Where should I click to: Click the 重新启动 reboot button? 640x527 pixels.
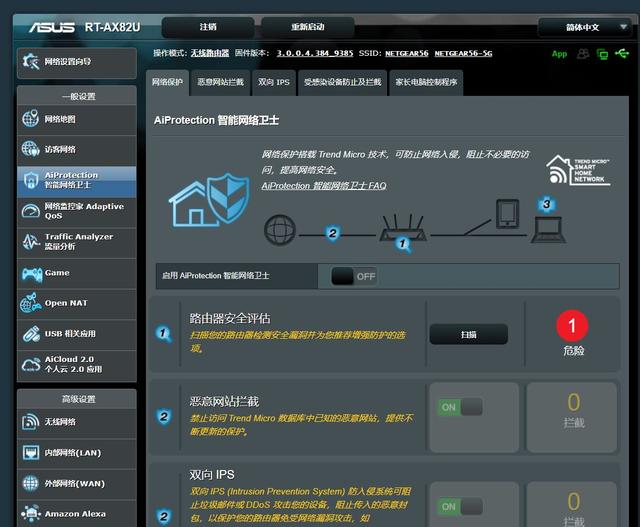point(308,27)
